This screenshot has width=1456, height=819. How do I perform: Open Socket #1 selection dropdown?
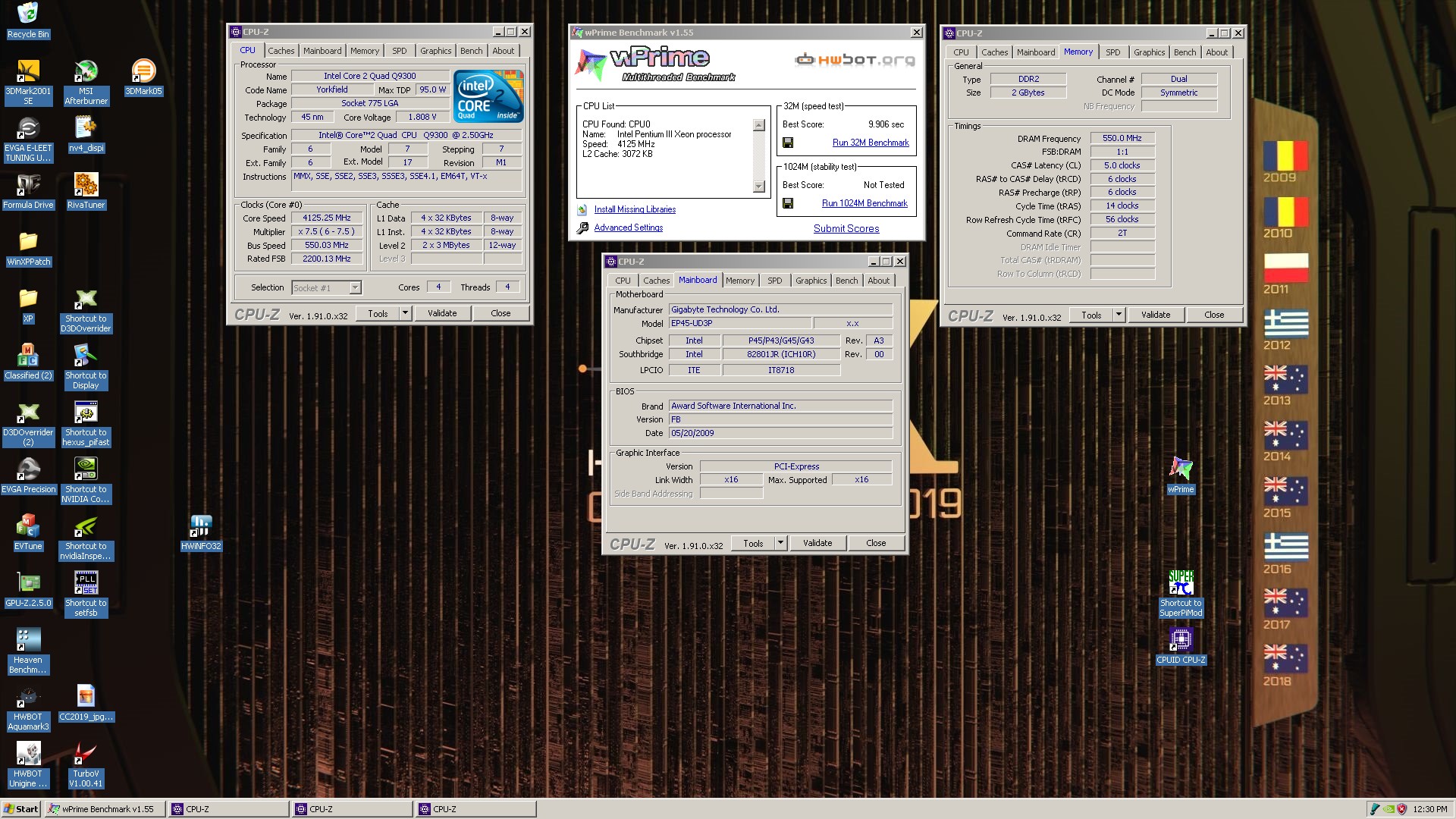pos(327,287)
